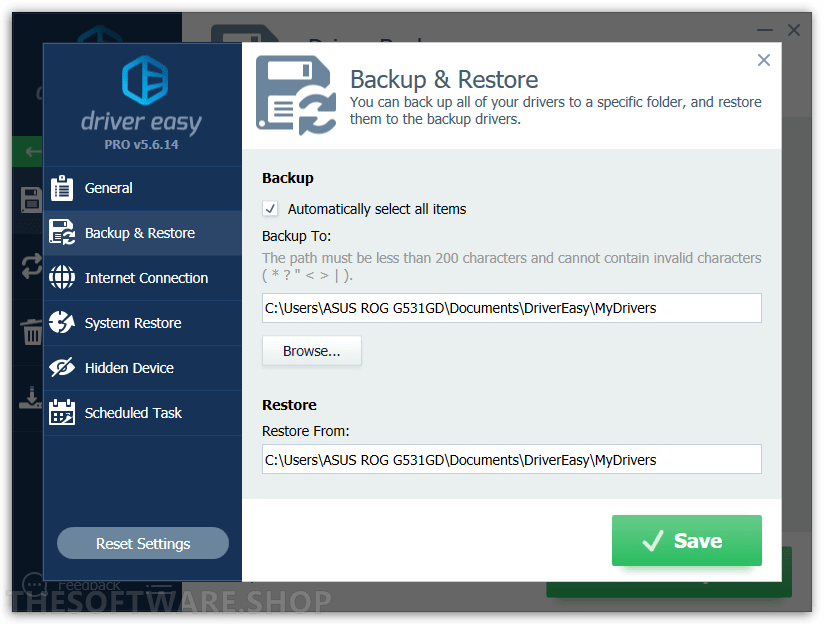The width and height of the screenshot is (824, 624).
Task: Go to Hidden Device settings
Action: click(142, 367)
